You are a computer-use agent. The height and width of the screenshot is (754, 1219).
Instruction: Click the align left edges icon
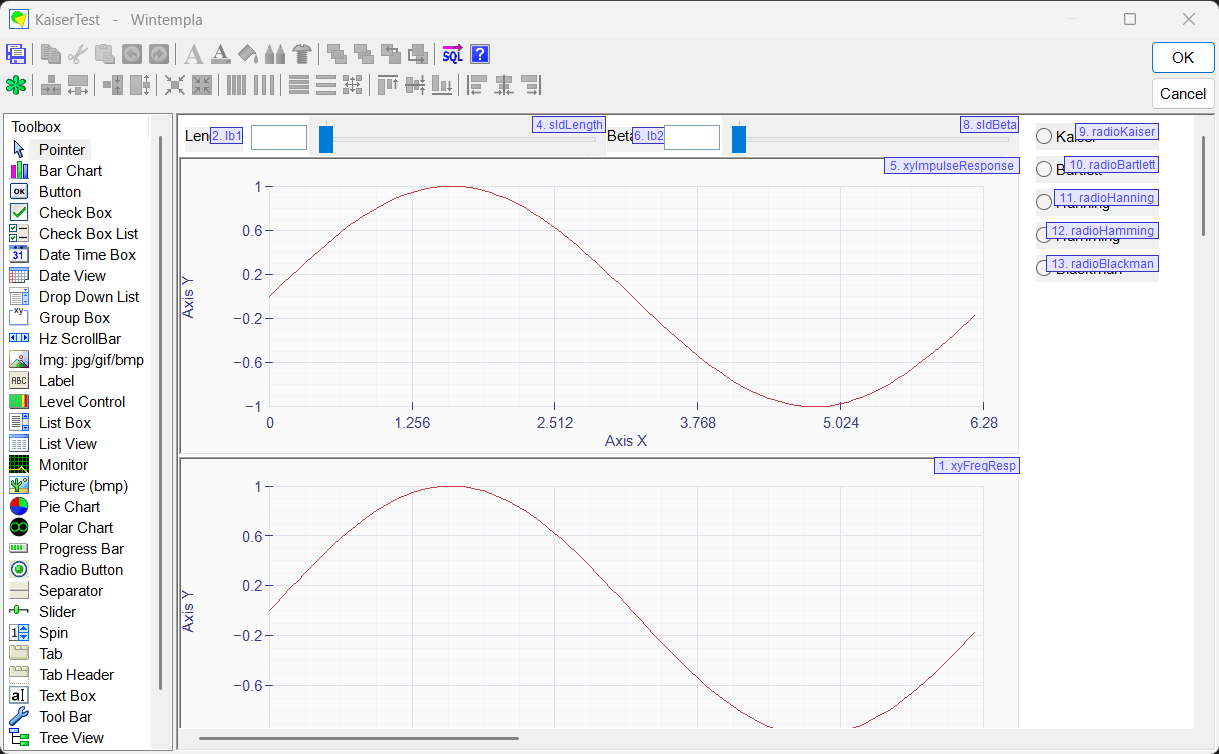(477, 85)
